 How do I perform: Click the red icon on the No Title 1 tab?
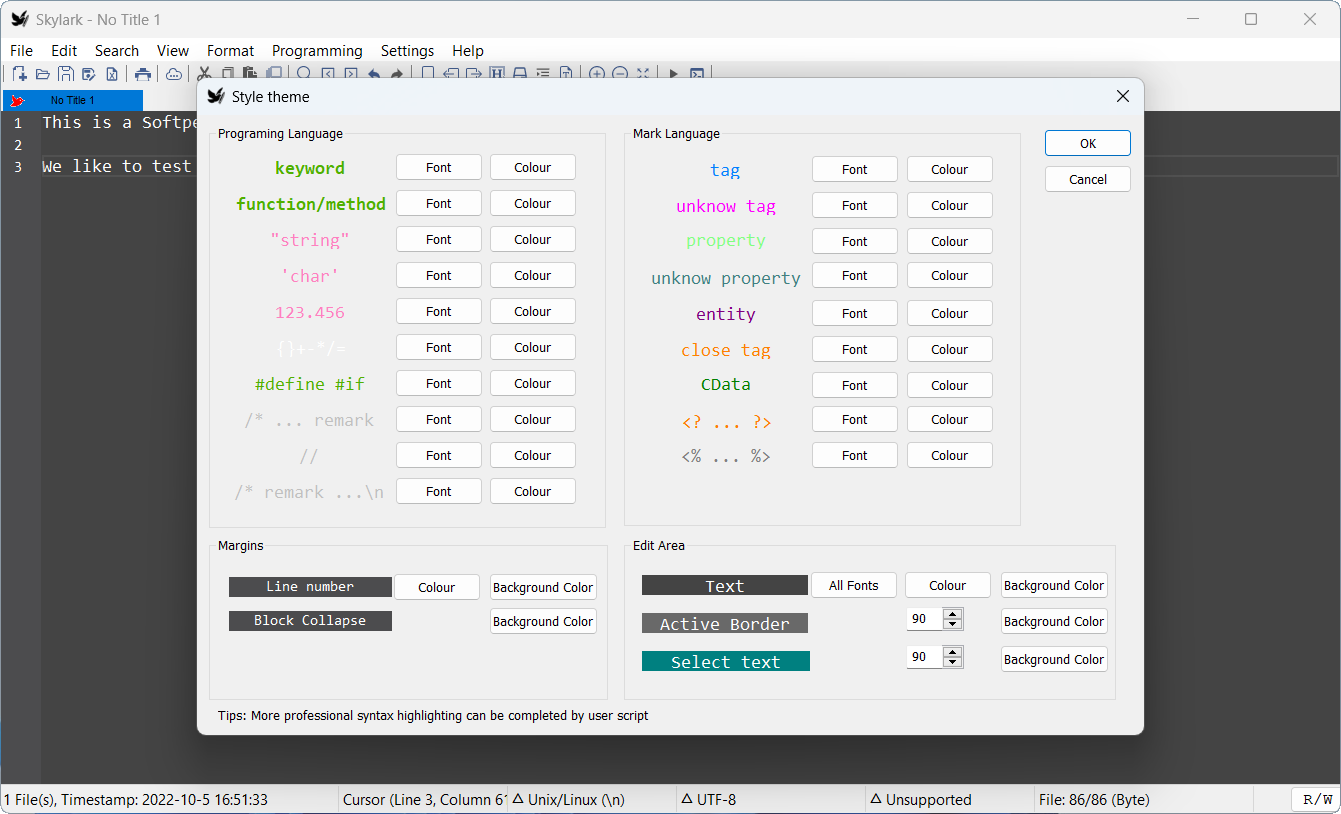pyautogui.click(x=17, y=100)
